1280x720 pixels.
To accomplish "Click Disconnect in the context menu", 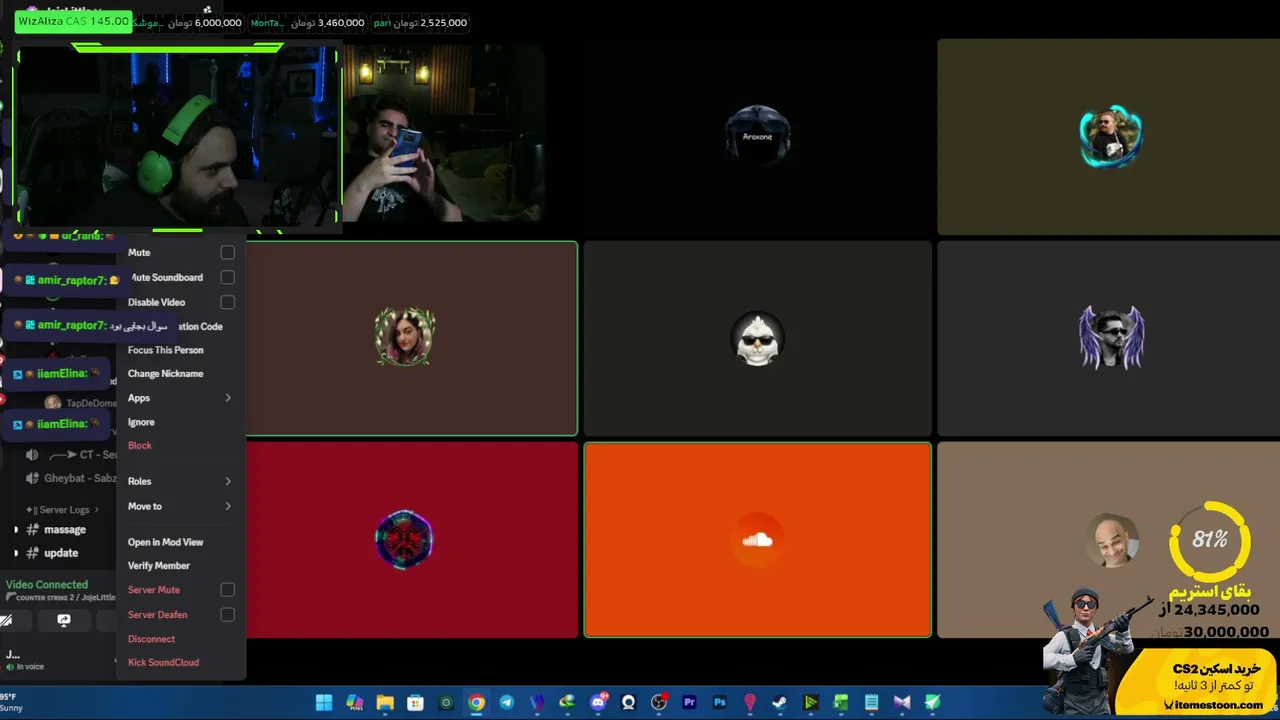I will pos(151,639).
